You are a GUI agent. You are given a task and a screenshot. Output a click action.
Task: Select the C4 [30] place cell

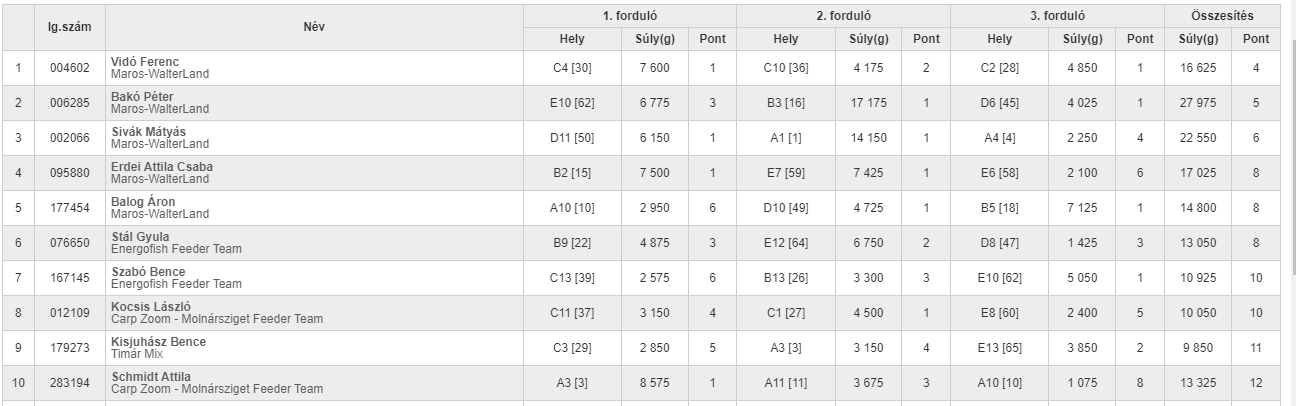pyautogui.click(x=572, y=68)
